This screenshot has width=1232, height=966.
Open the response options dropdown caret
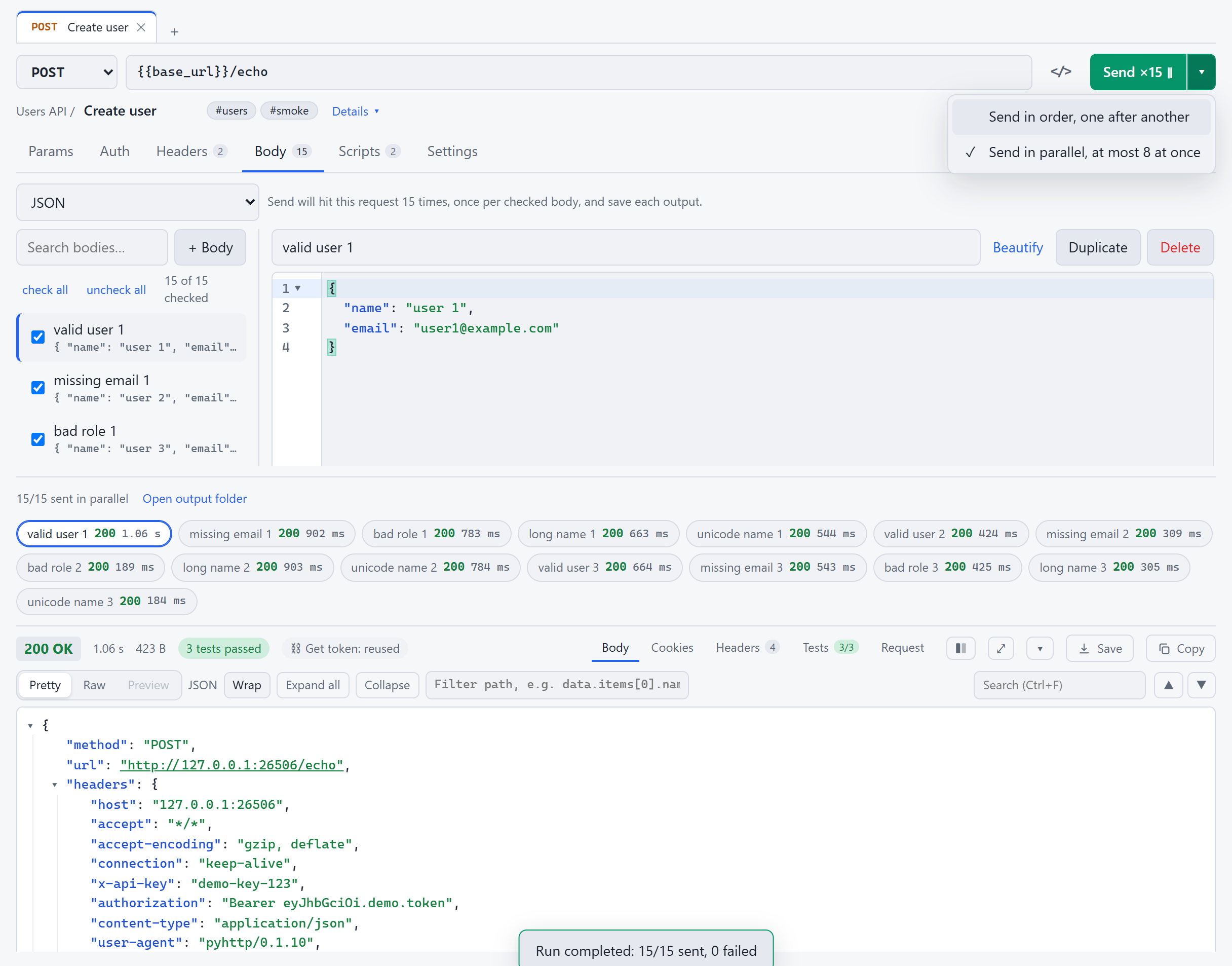(1040, 648)
